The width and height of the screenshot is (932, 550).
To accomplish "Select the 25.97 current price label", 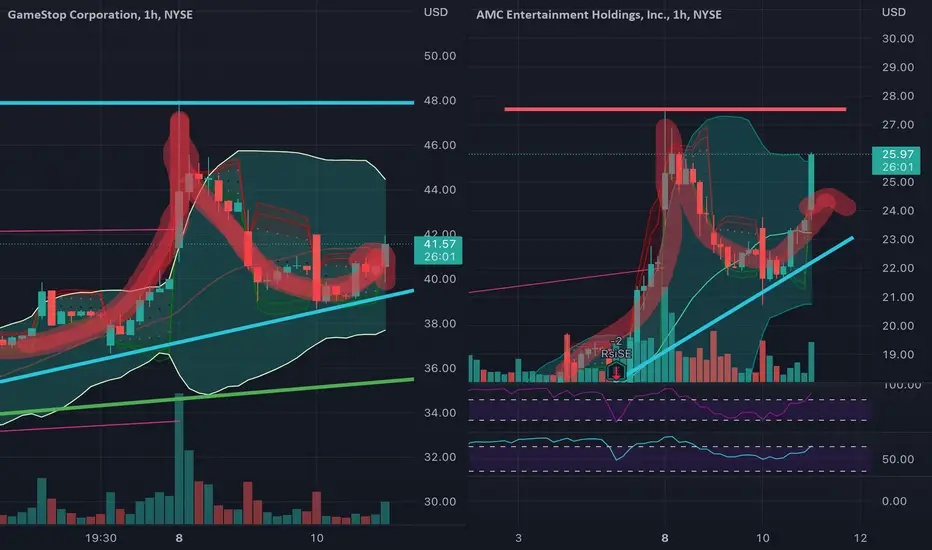I will point(896,161).
